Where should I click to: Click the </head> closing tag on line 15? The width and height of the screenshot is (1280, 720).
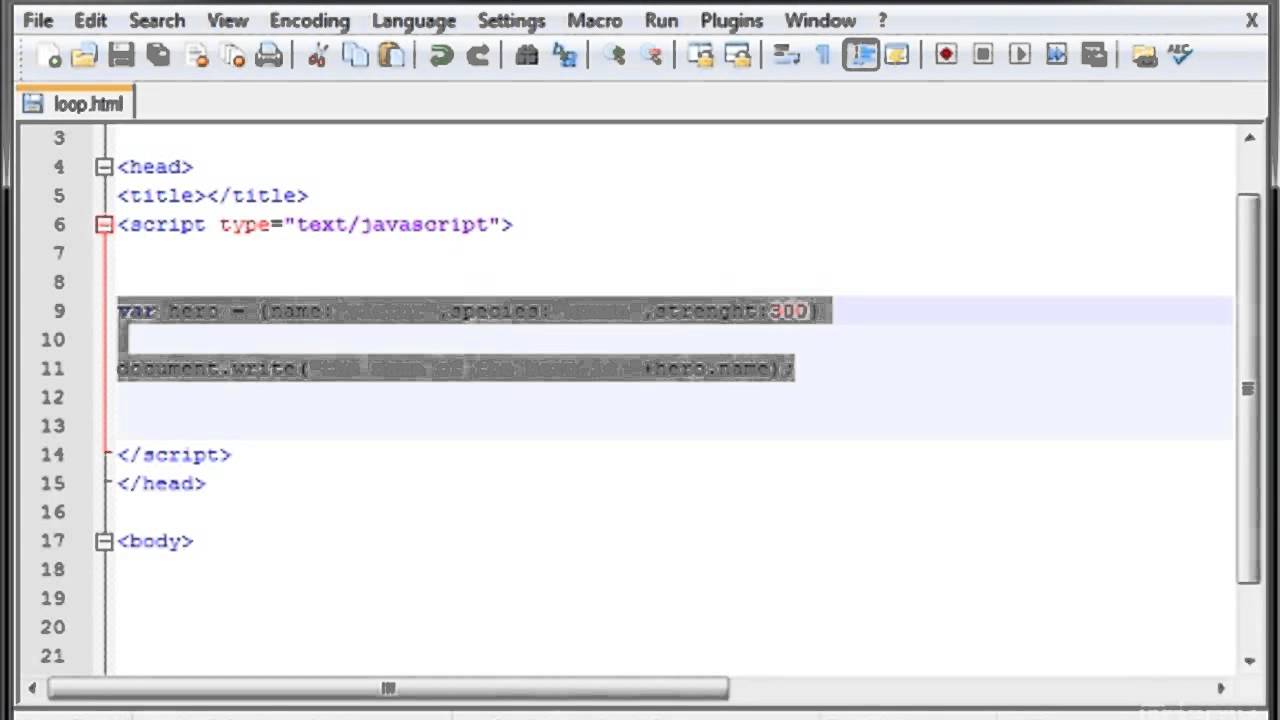click(161, 483)
